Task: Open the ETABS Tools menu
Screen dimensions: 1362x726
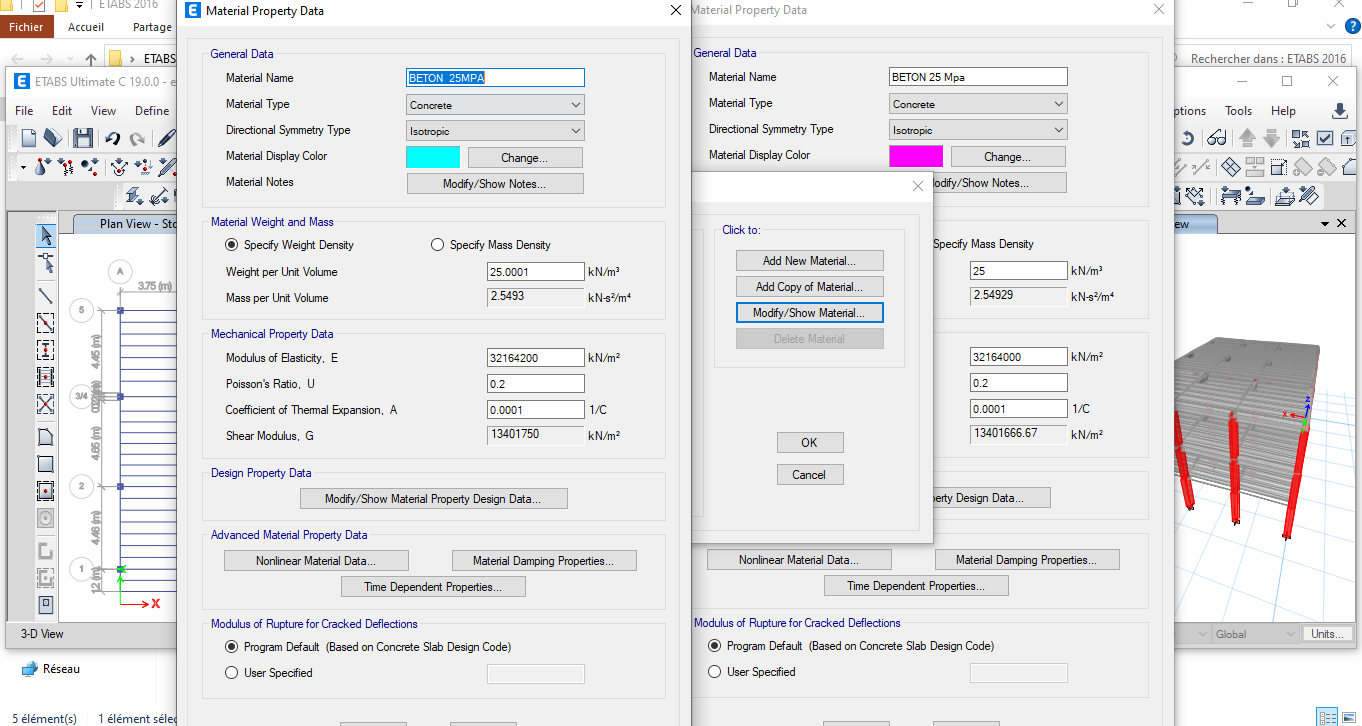Action: pos(1238,111)
